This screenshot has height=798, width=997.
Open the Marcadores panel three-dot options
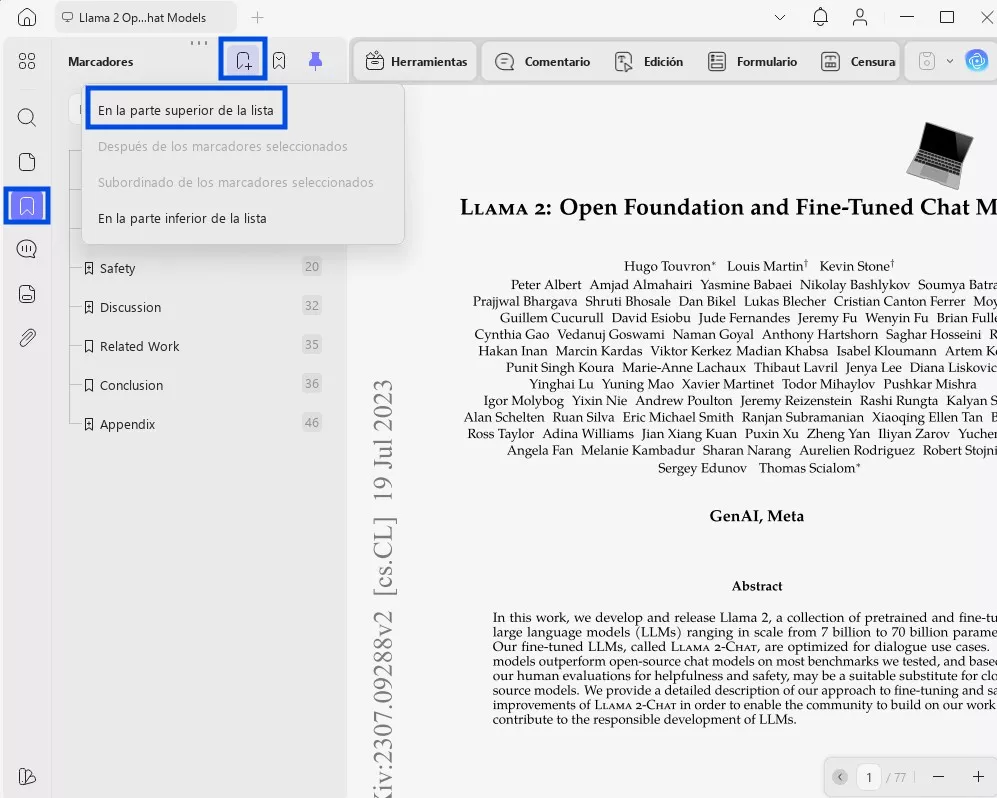click(x=199, y=43)
